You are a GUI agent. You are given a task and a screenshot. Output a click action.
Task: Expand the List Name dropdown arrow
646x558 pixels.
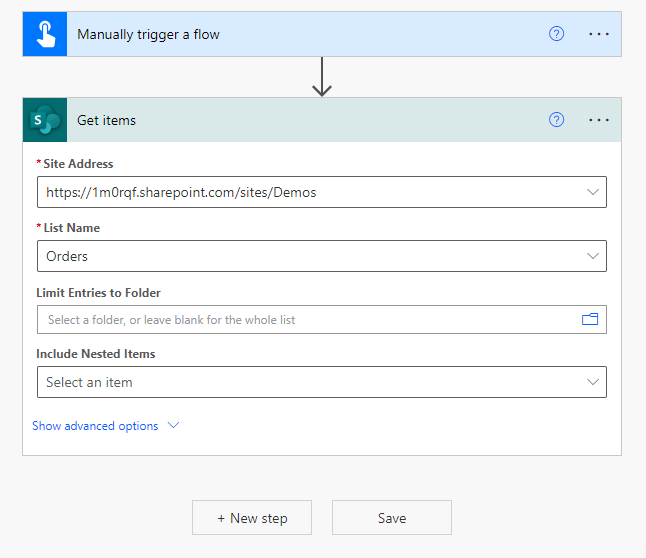(592, 256)
